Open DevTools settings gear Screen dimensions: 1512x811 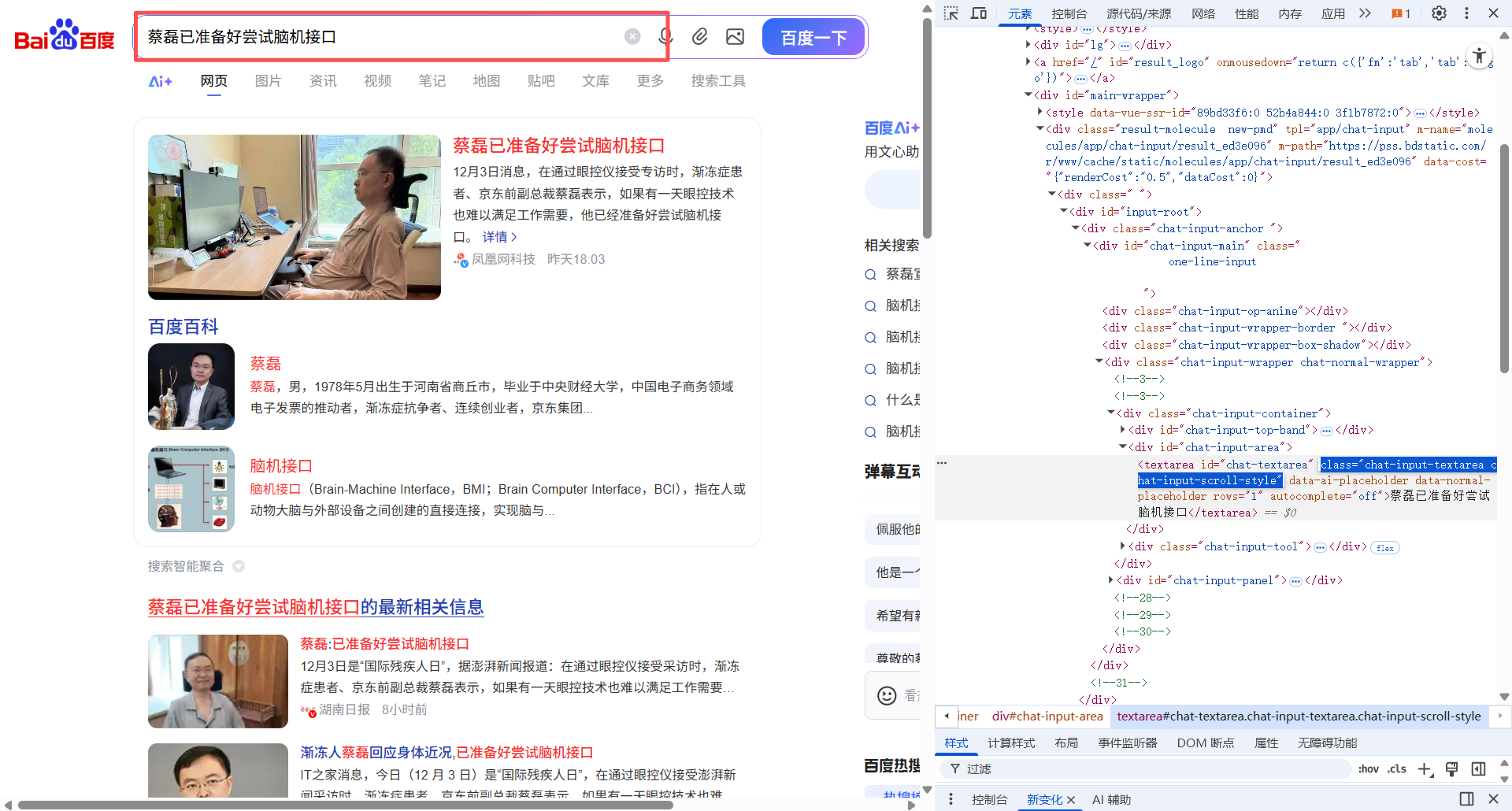tap(1439, 13)
